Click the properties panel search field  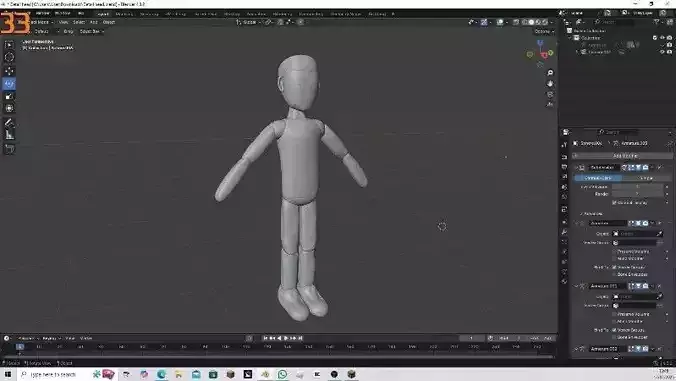click(x=618, y=132)
